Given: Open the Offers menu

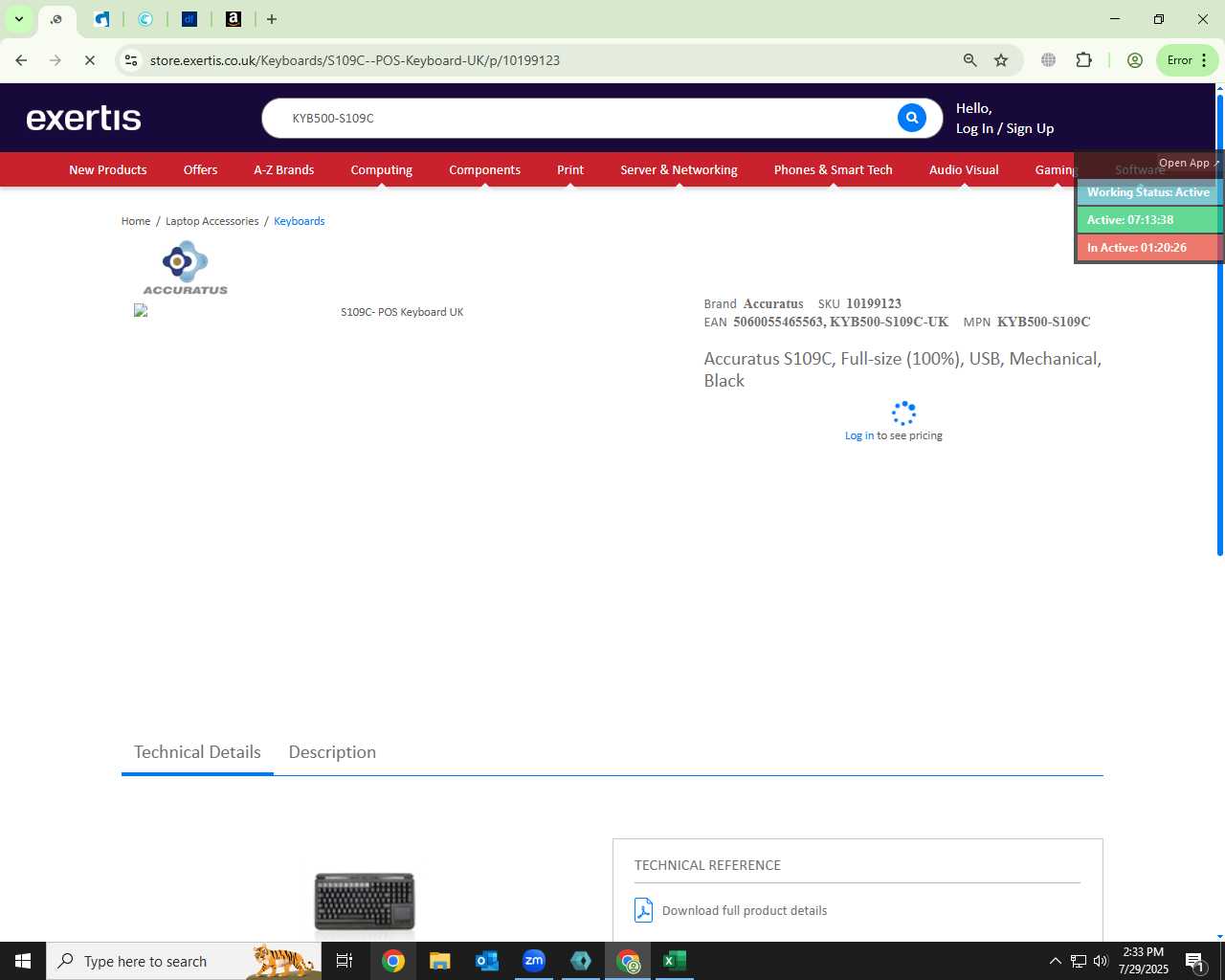Looking at the screenshot, I should [201, 169].
